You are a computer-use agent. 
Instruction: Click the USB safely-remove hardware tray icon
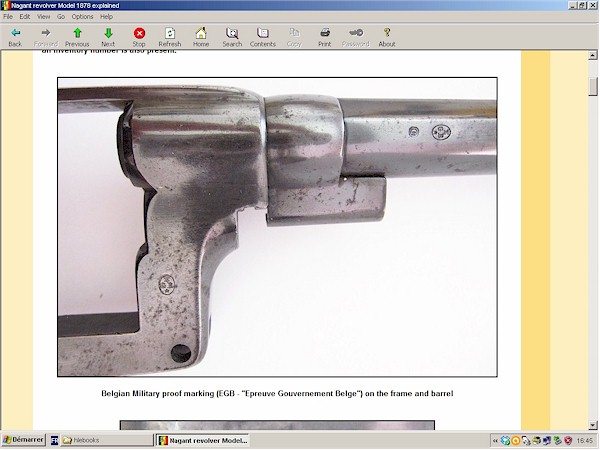pos(526,441)
